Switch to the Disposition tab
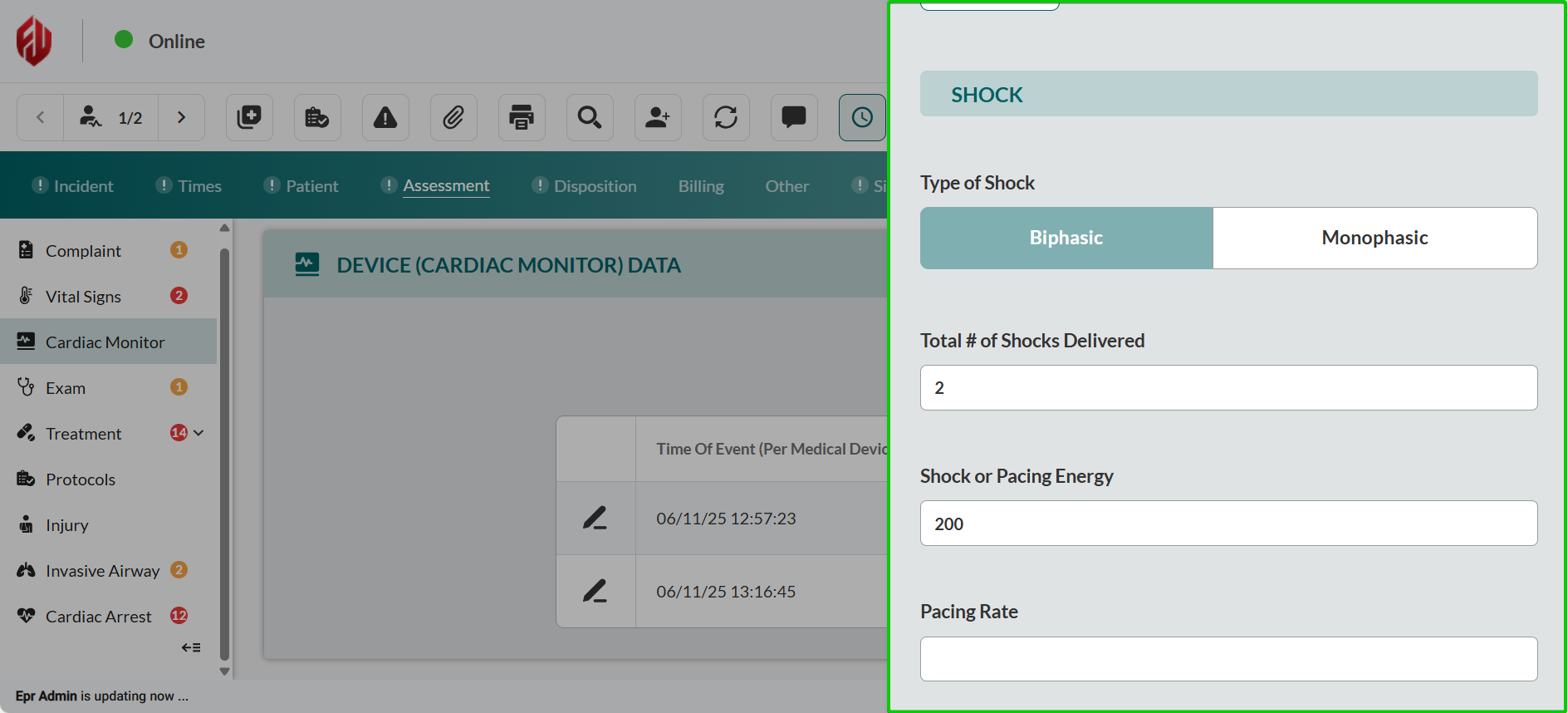The width and height of the screenshot is (1568, 713). tap(595, 186)
